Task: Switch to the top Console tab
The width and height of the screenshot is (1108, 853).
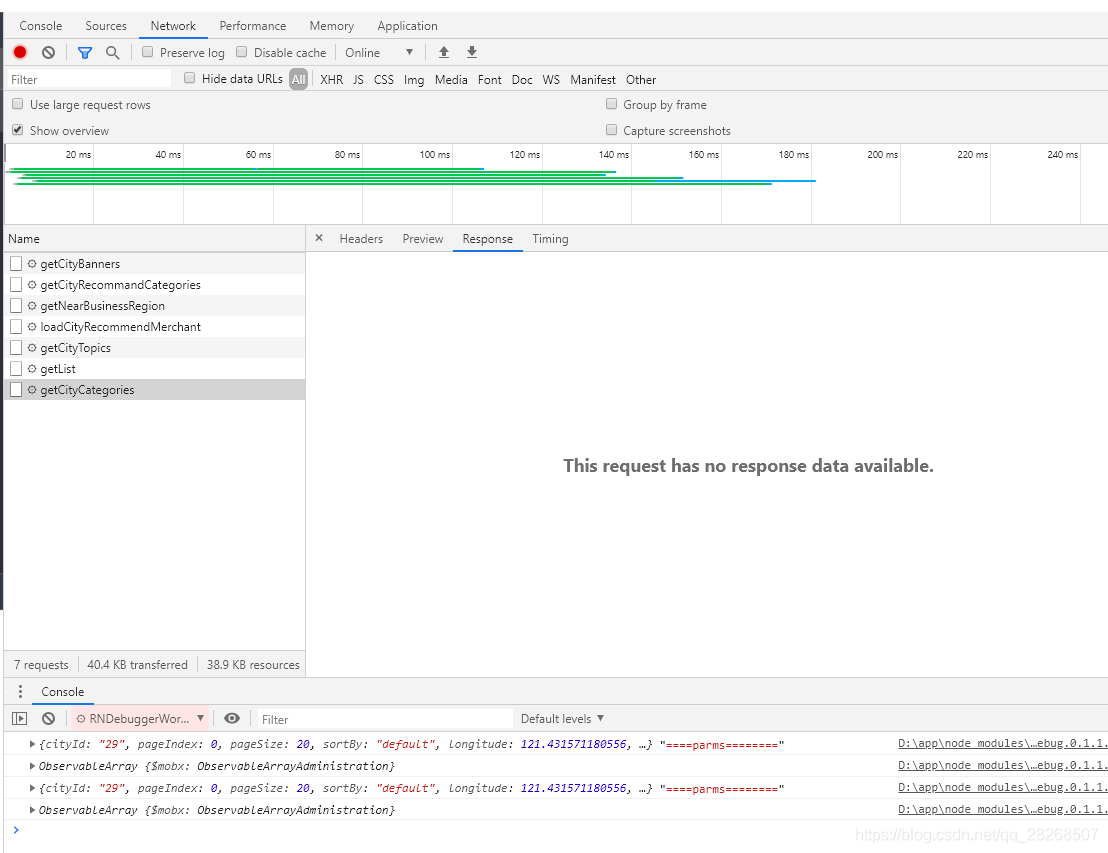Action: click(41, 25)
